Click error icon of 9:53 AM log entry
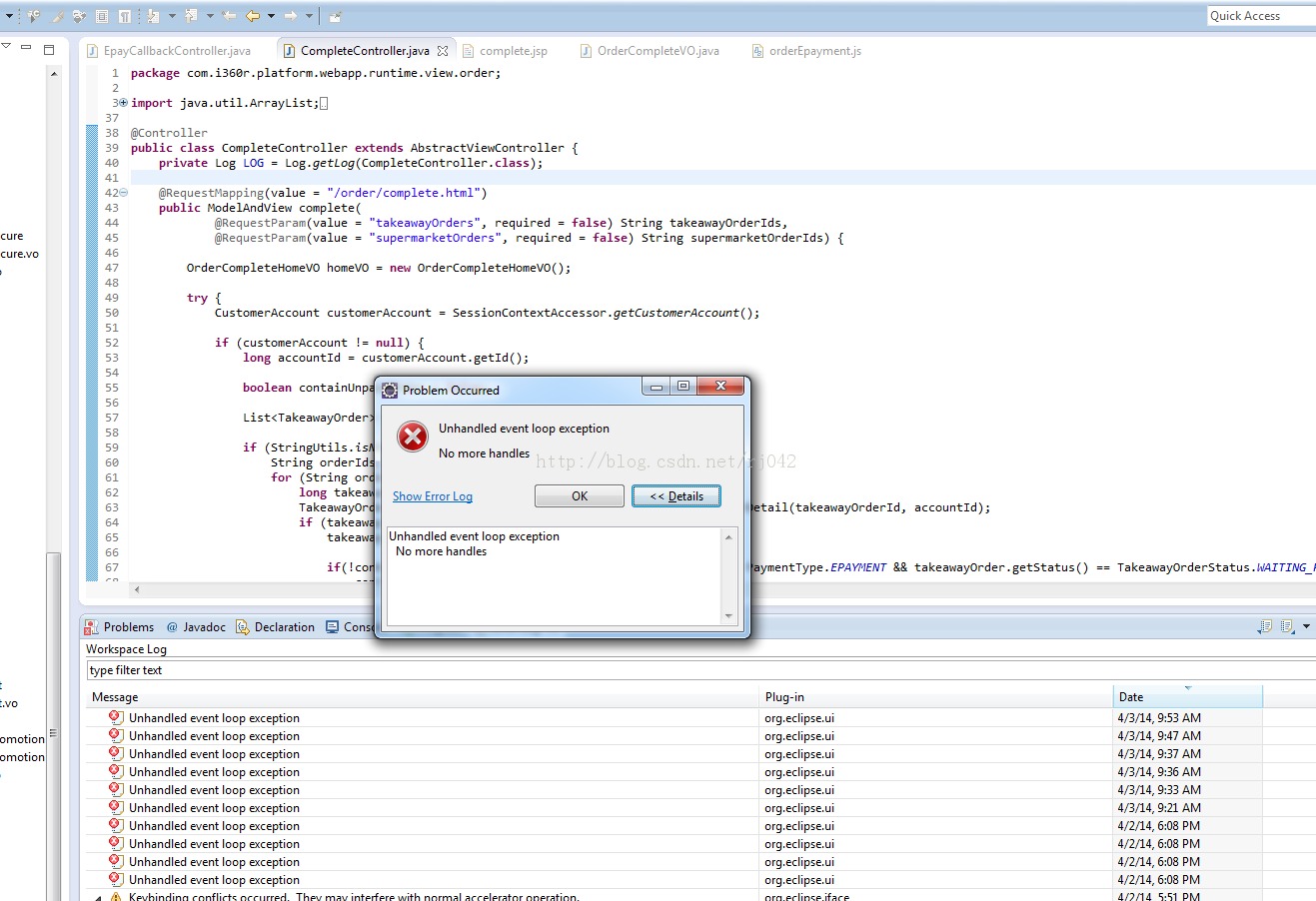1316x901 pixels. [x=115, y=717]
